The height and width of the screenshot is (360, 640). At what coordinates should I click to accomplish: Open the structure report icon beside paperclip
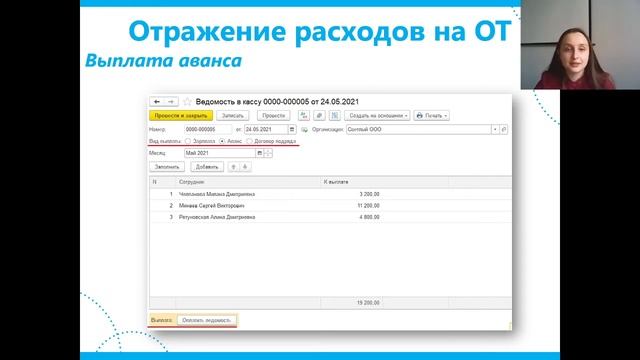(335, 116)
